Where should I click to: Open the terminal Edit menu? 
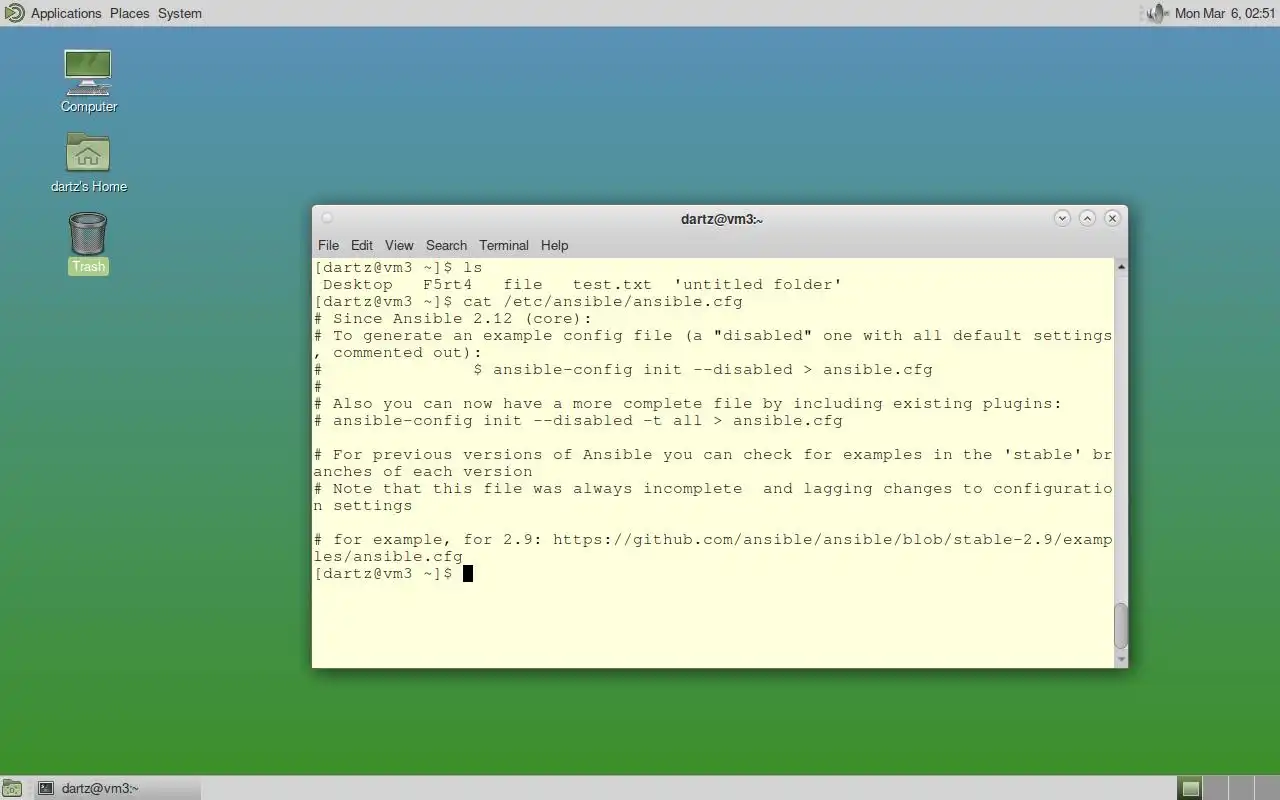(362, 245)
